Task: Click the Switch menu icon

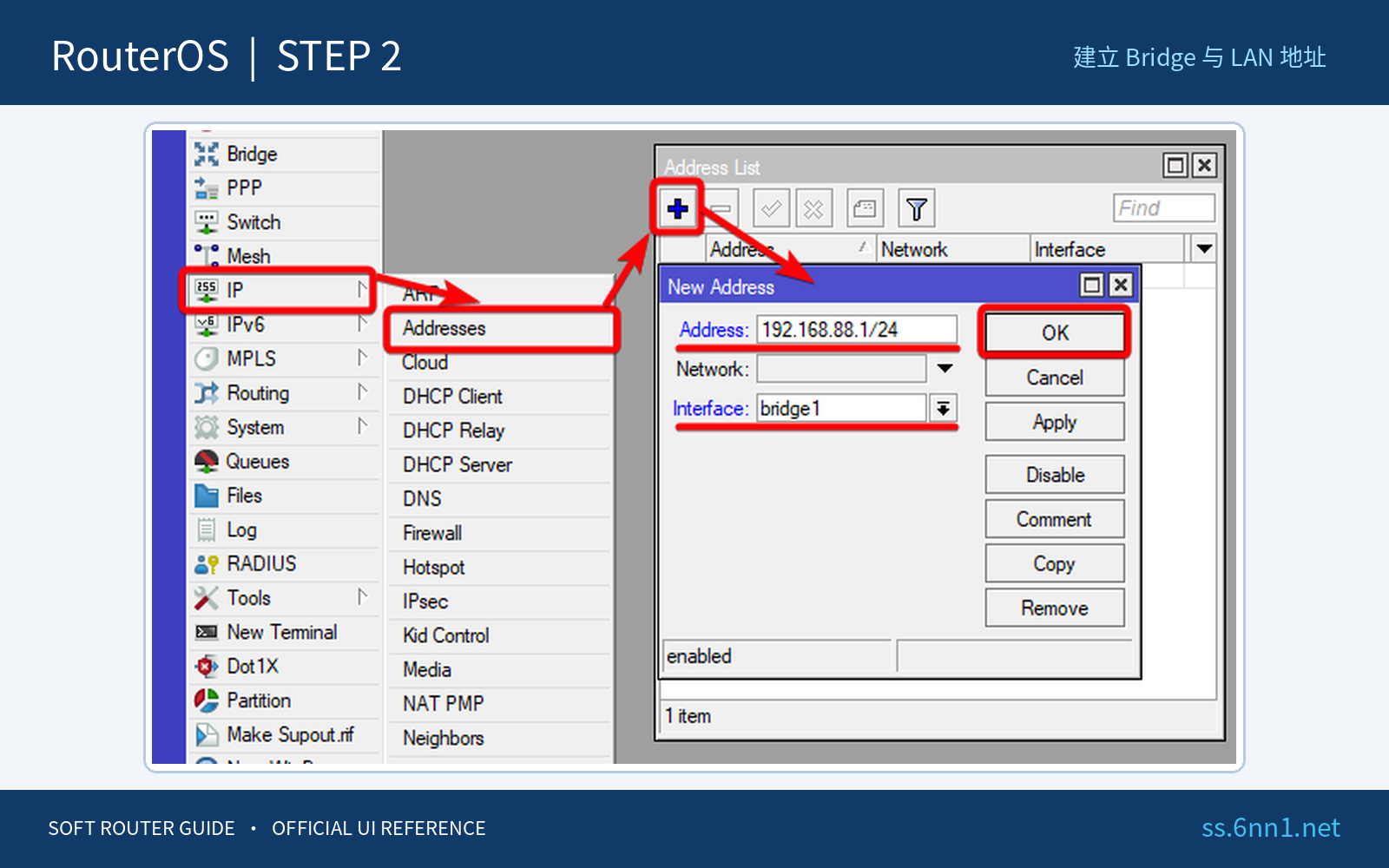Action: coord(207,222)
